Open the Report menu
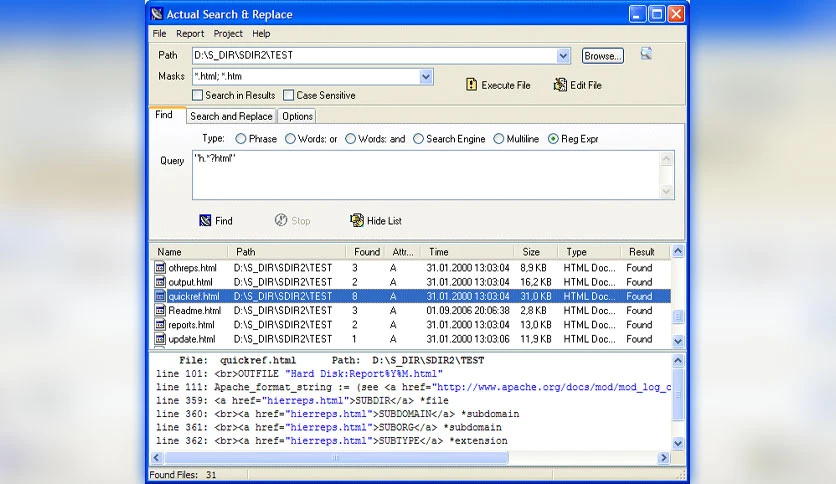Image resolution: width=836 pixels, height=484 pixels. pos(190,34)
